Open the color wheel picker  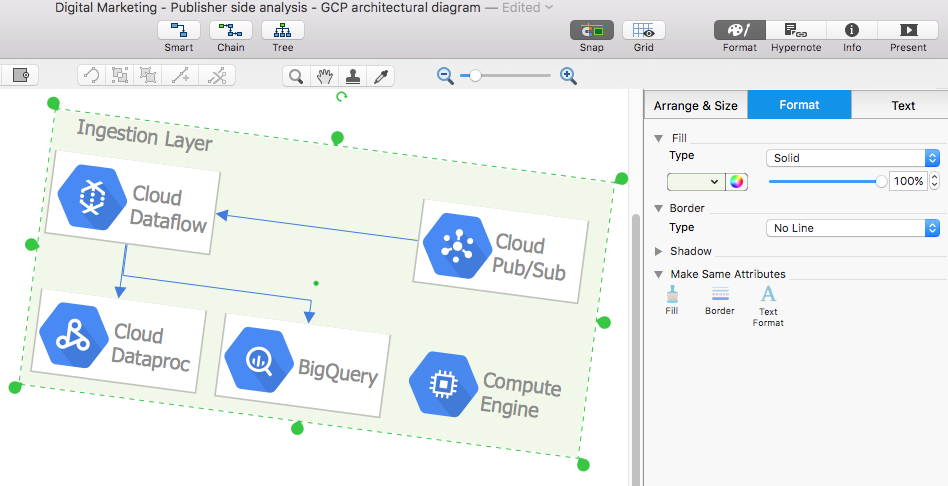point(737,182)
